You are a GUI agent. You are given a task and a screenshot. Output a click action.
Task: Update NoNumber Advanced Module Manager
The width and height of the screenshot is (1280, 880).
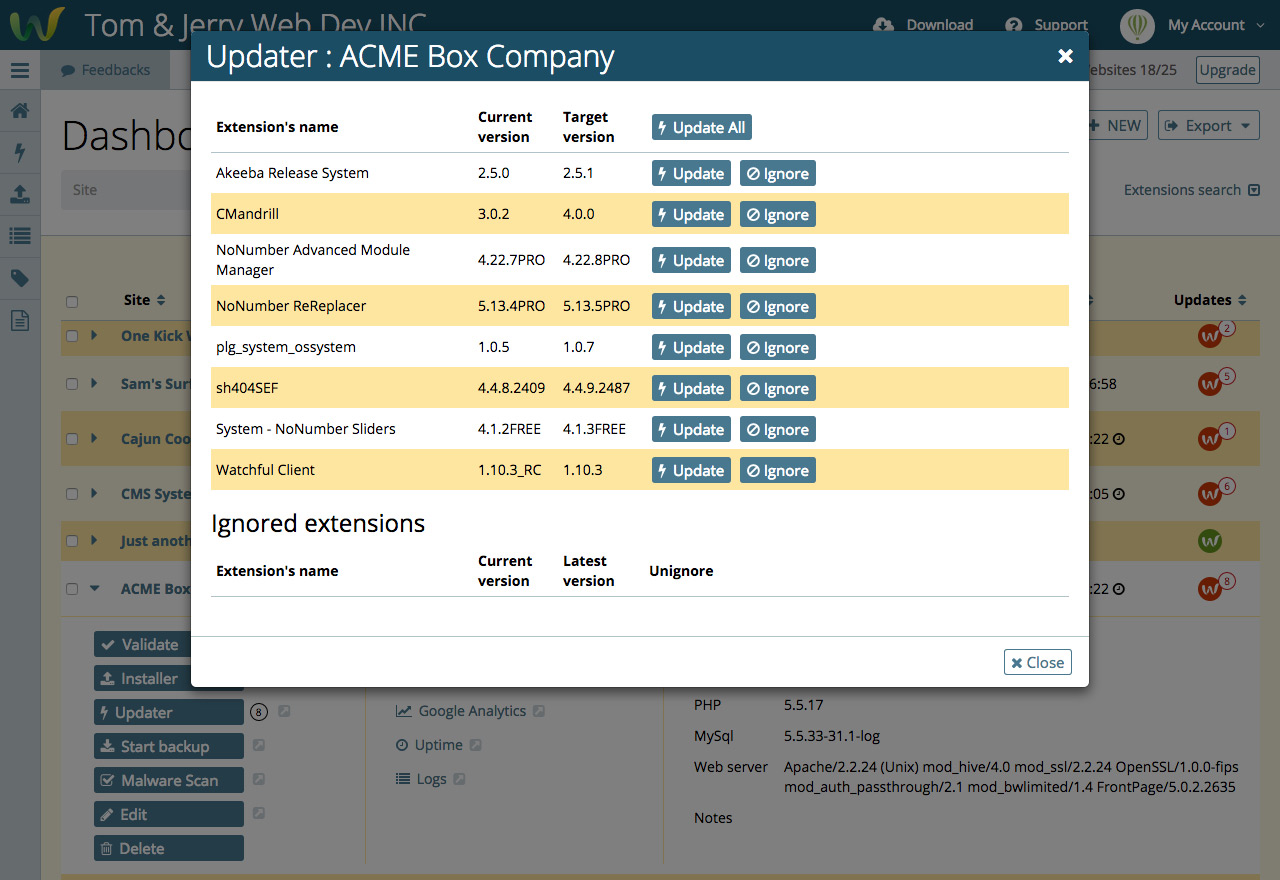(691, 260)
